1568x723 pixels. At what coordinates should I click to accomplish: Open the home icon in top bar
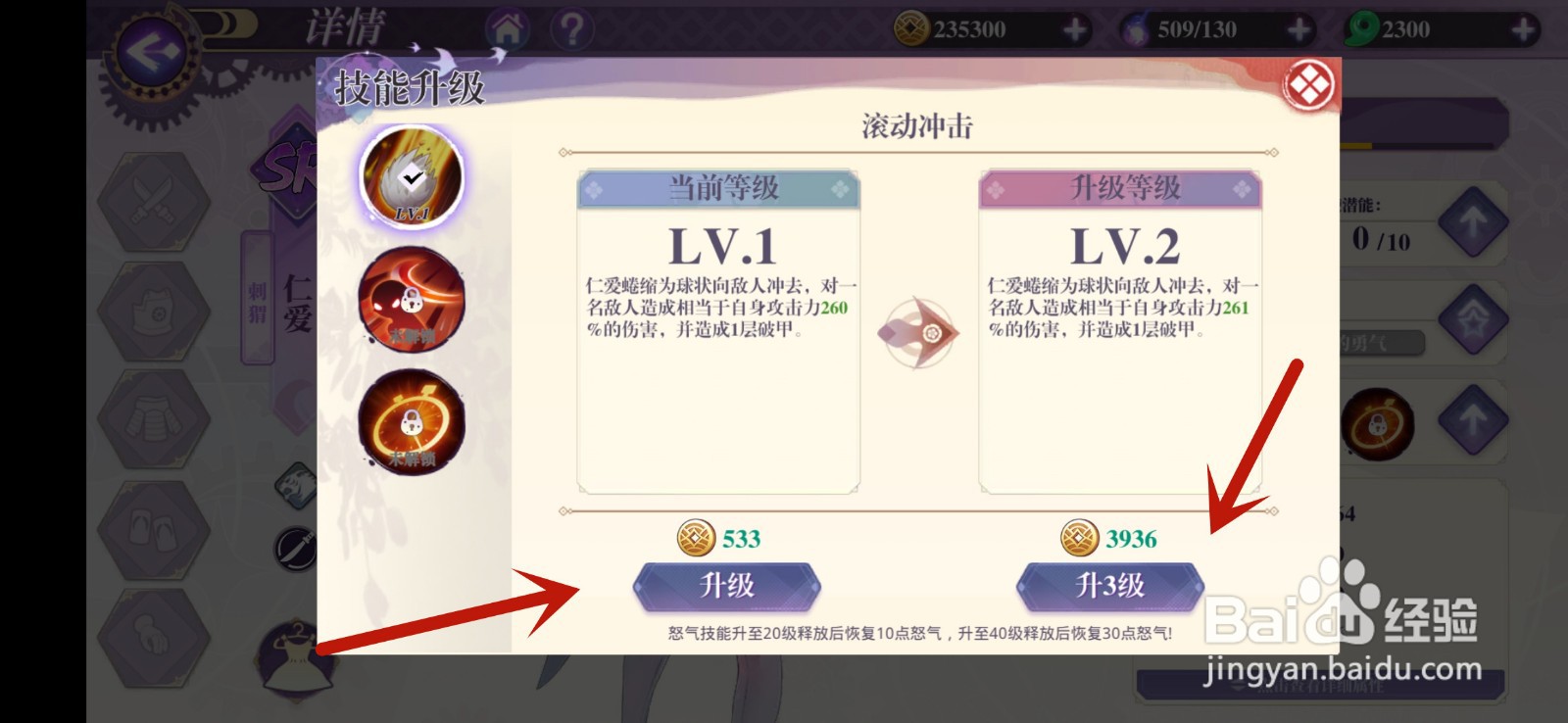tap(508, 29)
